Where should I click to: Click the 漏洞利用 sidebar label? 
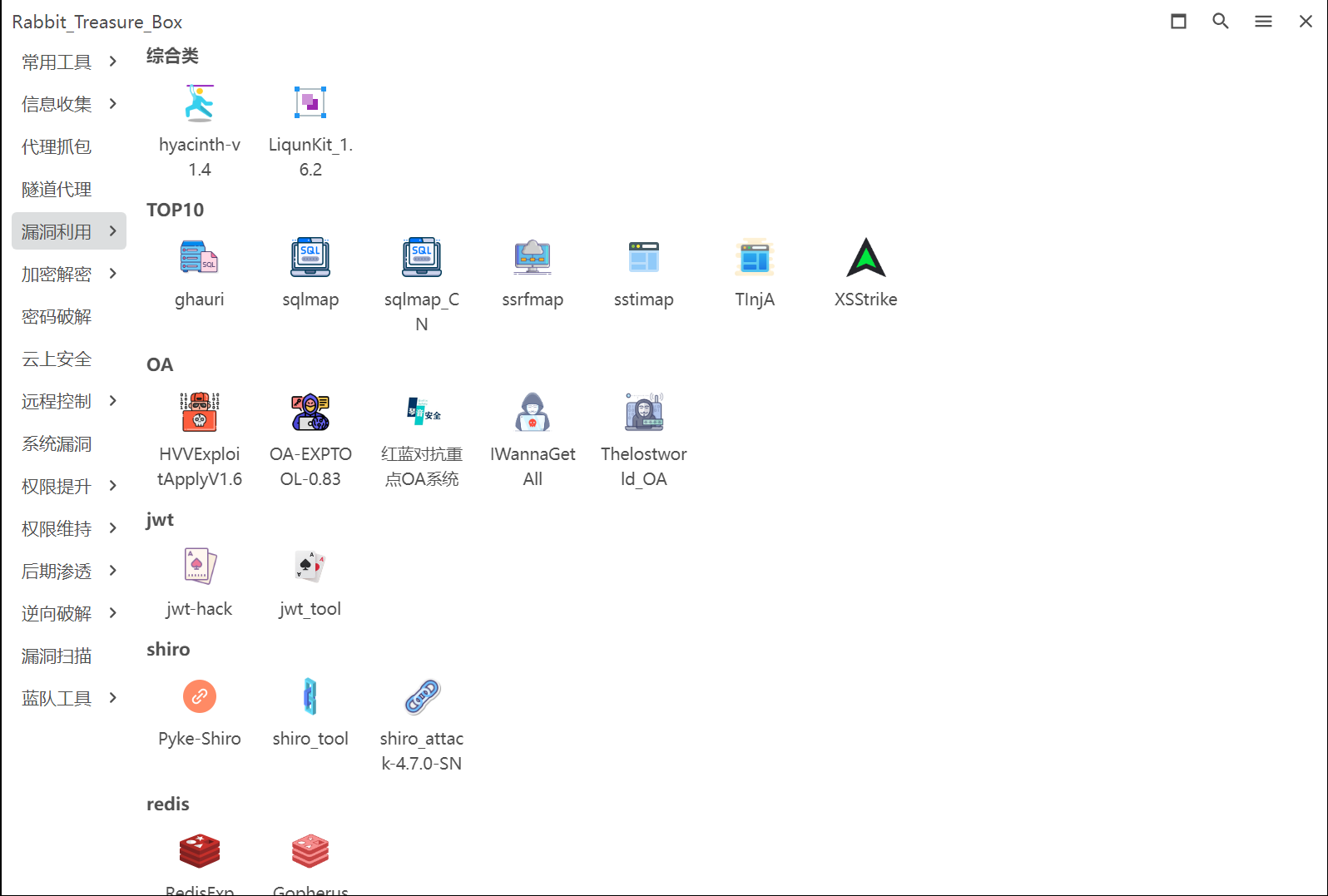coord(57,231)
